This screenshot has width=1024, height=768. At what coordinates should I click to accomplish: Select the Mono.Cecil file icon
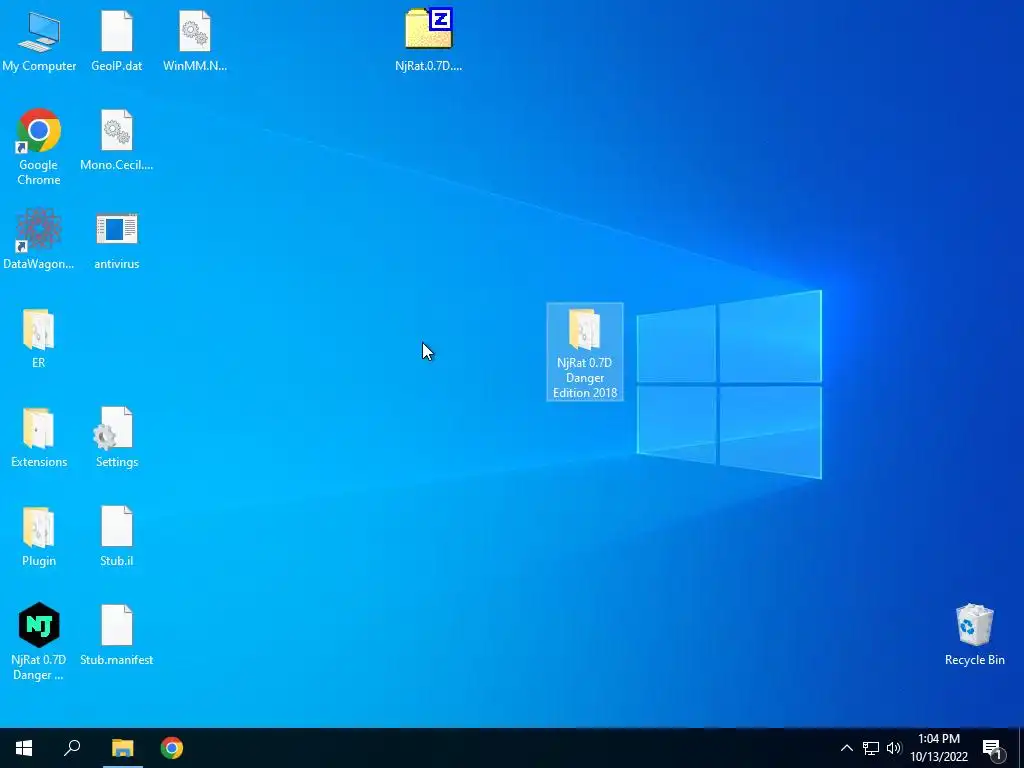117,140
